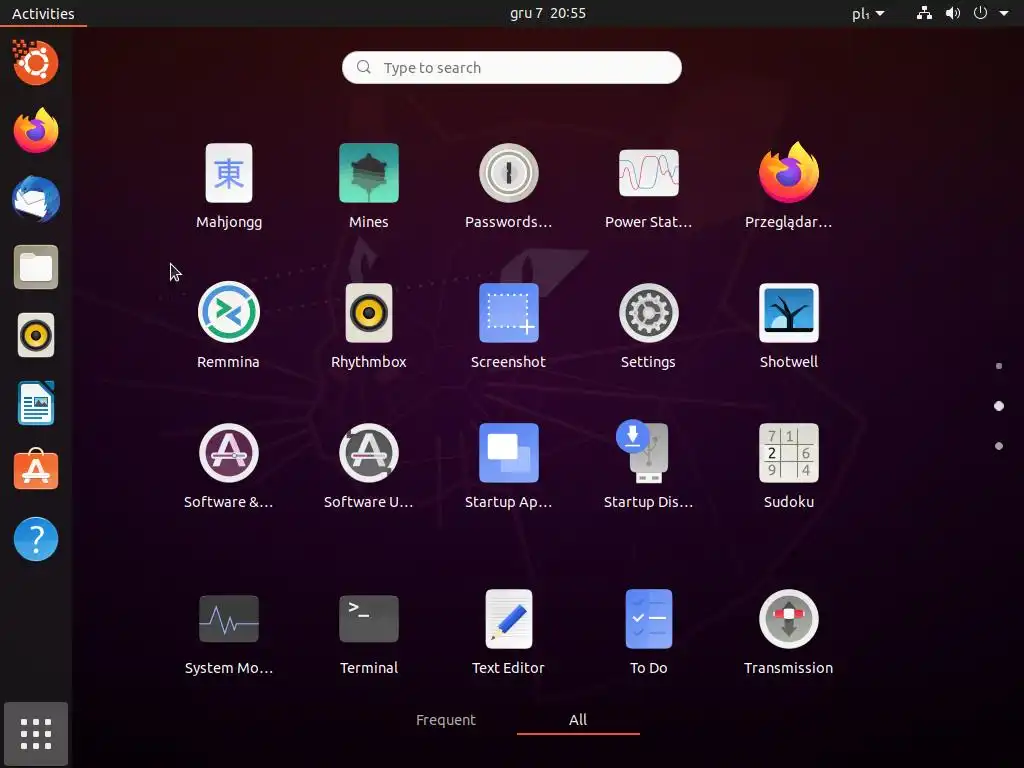Launch the Terminal
This screenshot has height=768, width=1024.
[368, 632]
